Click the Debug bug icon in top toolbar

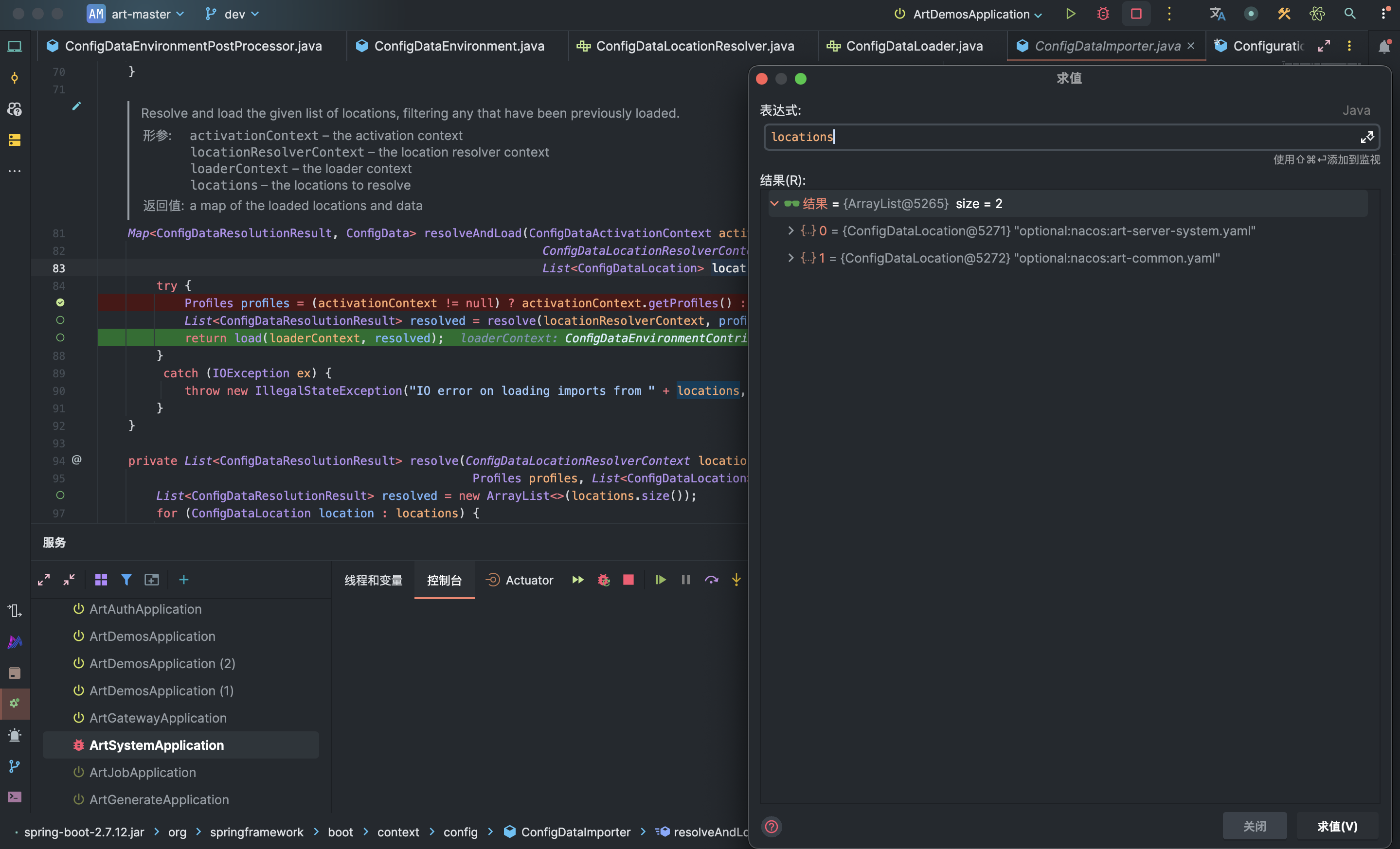point(1103,14)
